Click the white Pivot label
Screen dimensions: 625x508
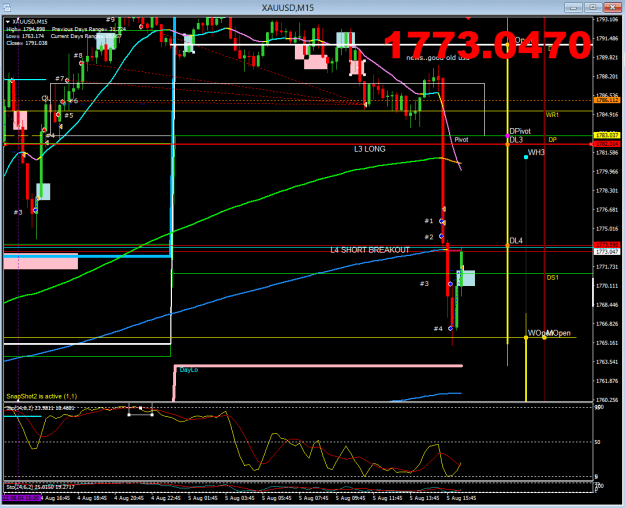[x=461, y=140]
